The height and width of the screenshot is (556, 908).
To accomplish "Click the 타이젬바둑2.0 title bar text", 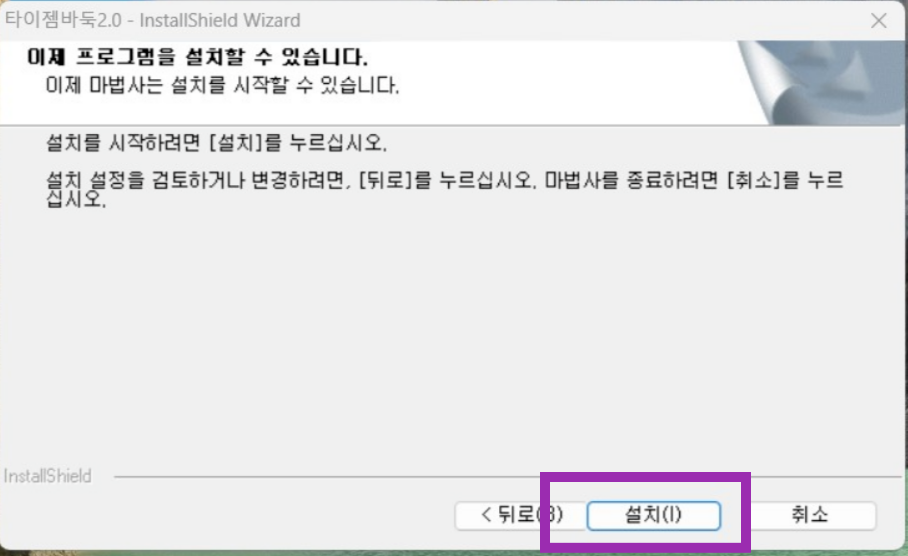I will [x=63, y=20].
